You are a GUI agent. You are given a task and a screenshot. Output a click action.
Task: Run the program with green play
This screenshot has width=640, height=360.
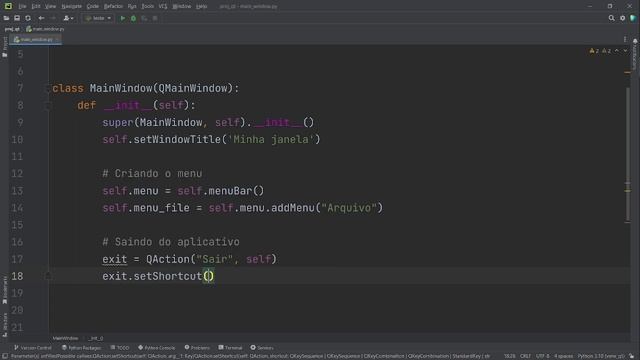point(122,18)
